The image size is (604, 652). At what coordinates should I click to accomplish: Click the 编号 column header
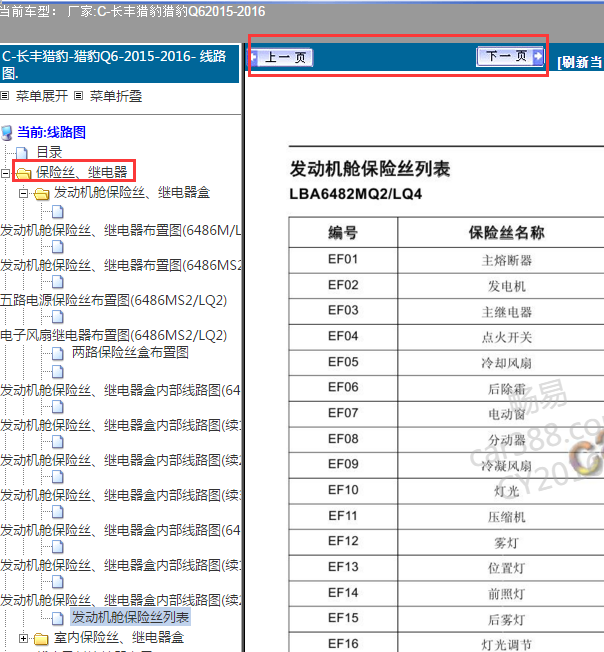343,232
